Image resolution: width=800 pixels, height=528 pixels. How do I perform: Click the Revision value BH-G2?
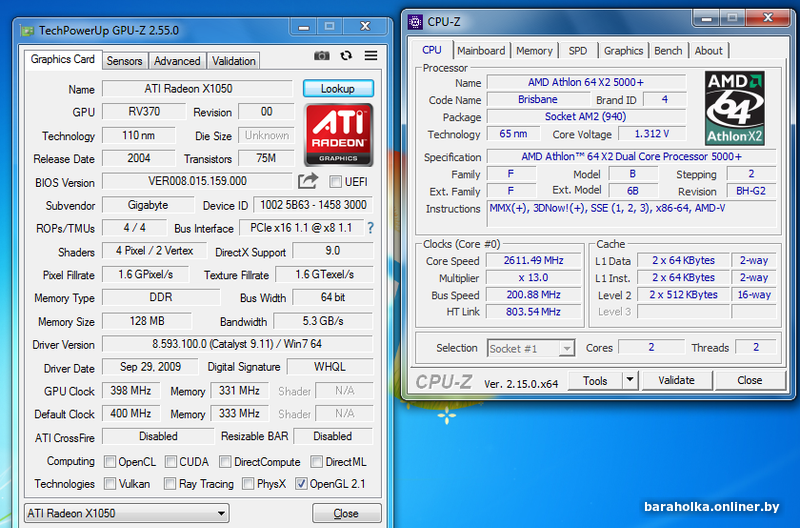click(751, 191)
